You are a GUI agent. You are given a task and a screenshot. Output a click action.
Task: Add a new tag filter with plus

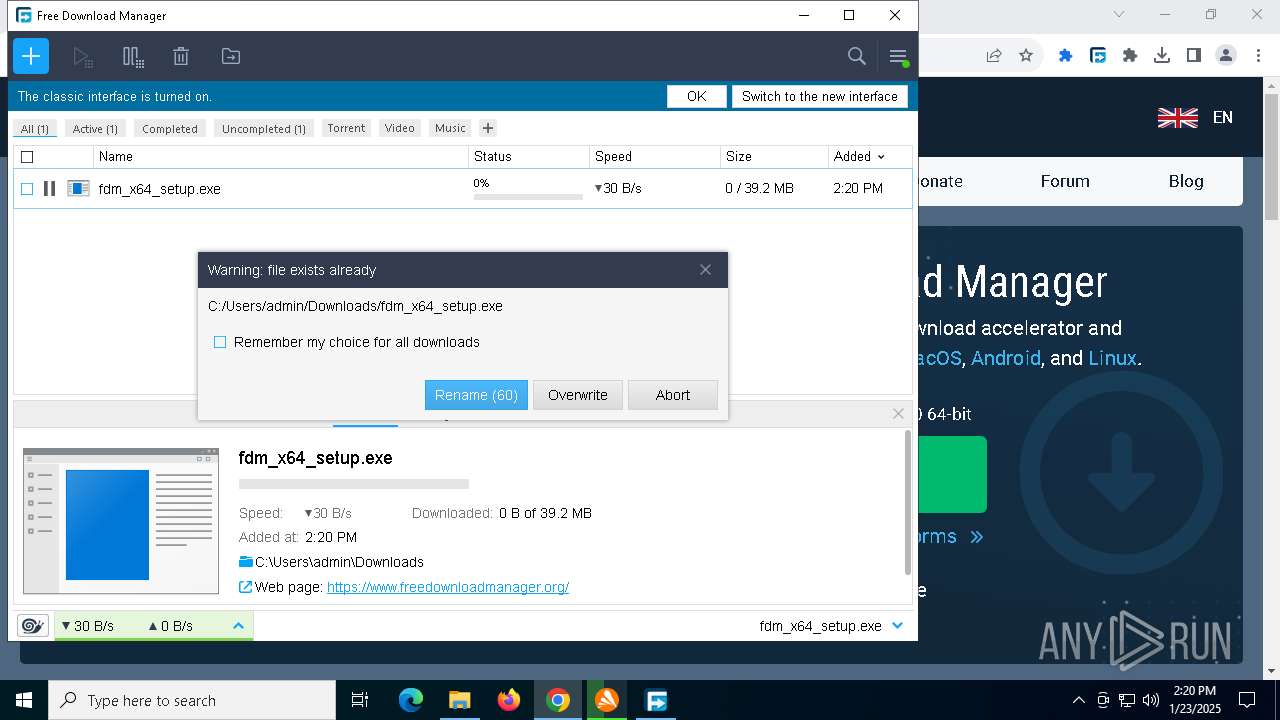[487, 128]
